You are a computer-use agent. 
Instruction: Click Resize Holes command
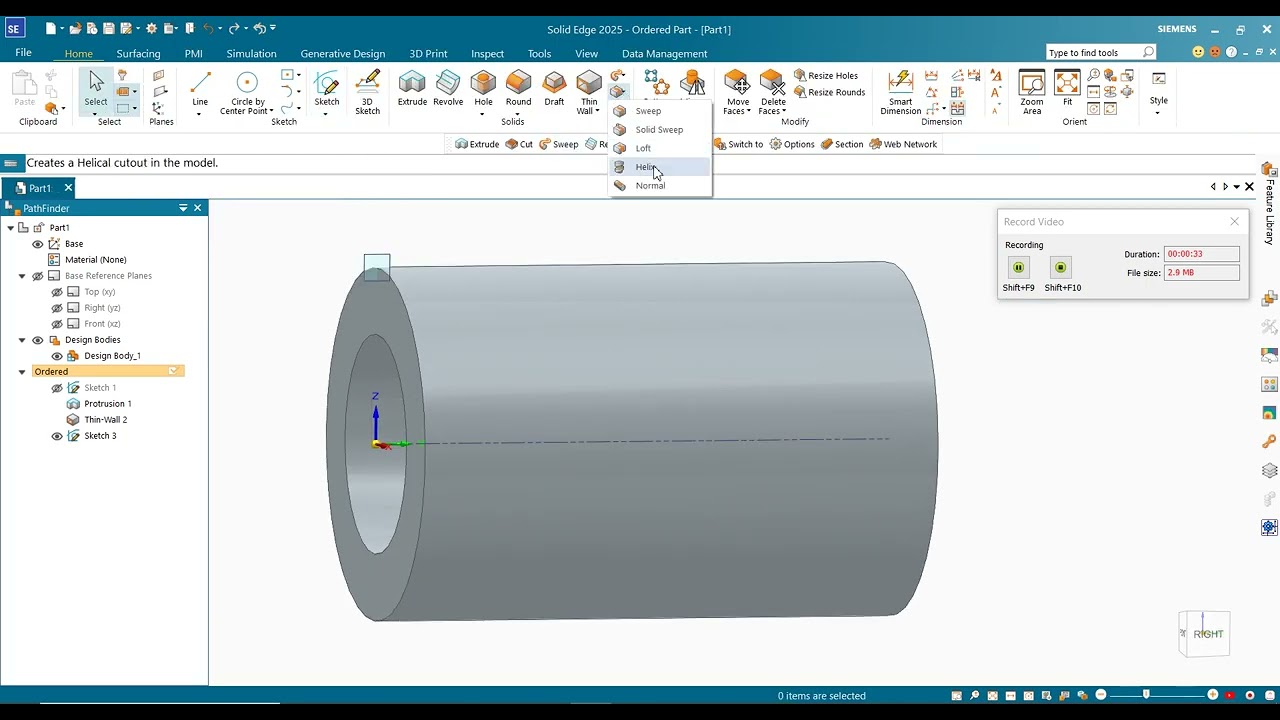click(x=826, y=76)
